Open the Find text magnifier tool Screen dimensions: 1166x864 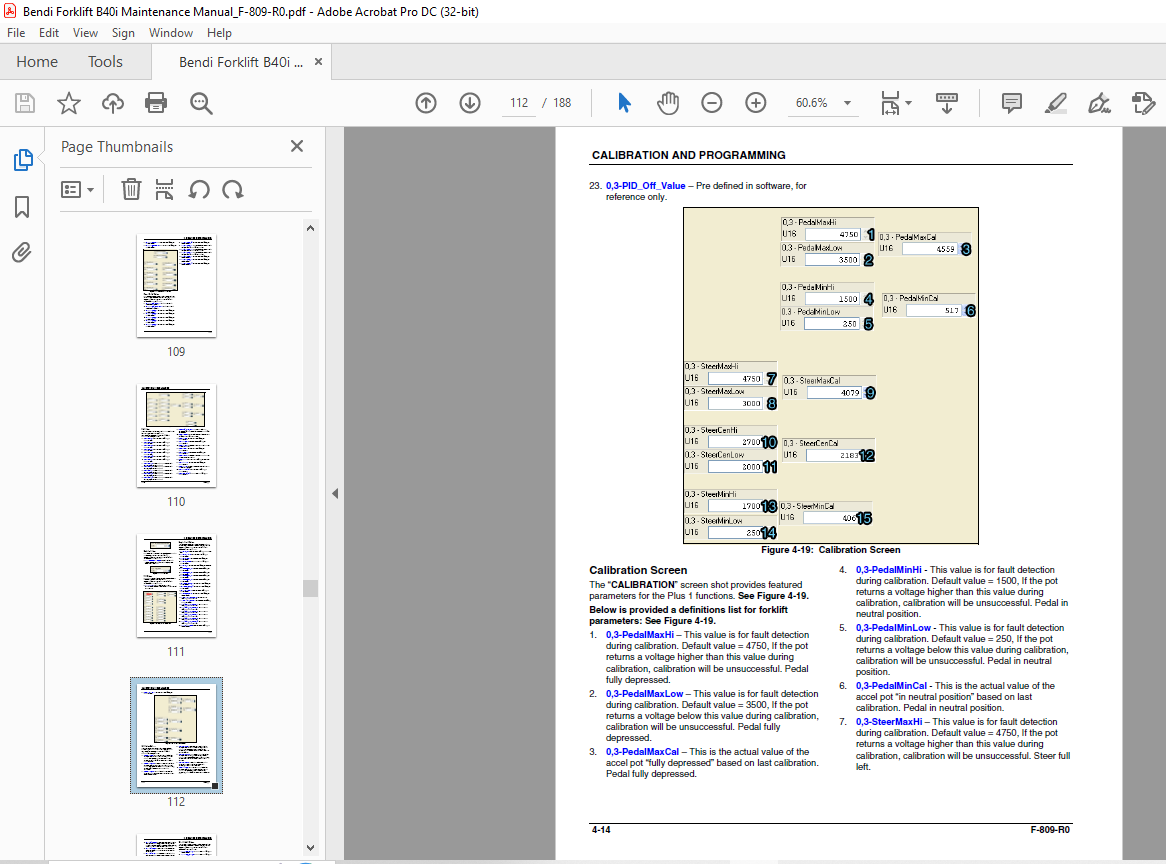click(x=201, y=103)
